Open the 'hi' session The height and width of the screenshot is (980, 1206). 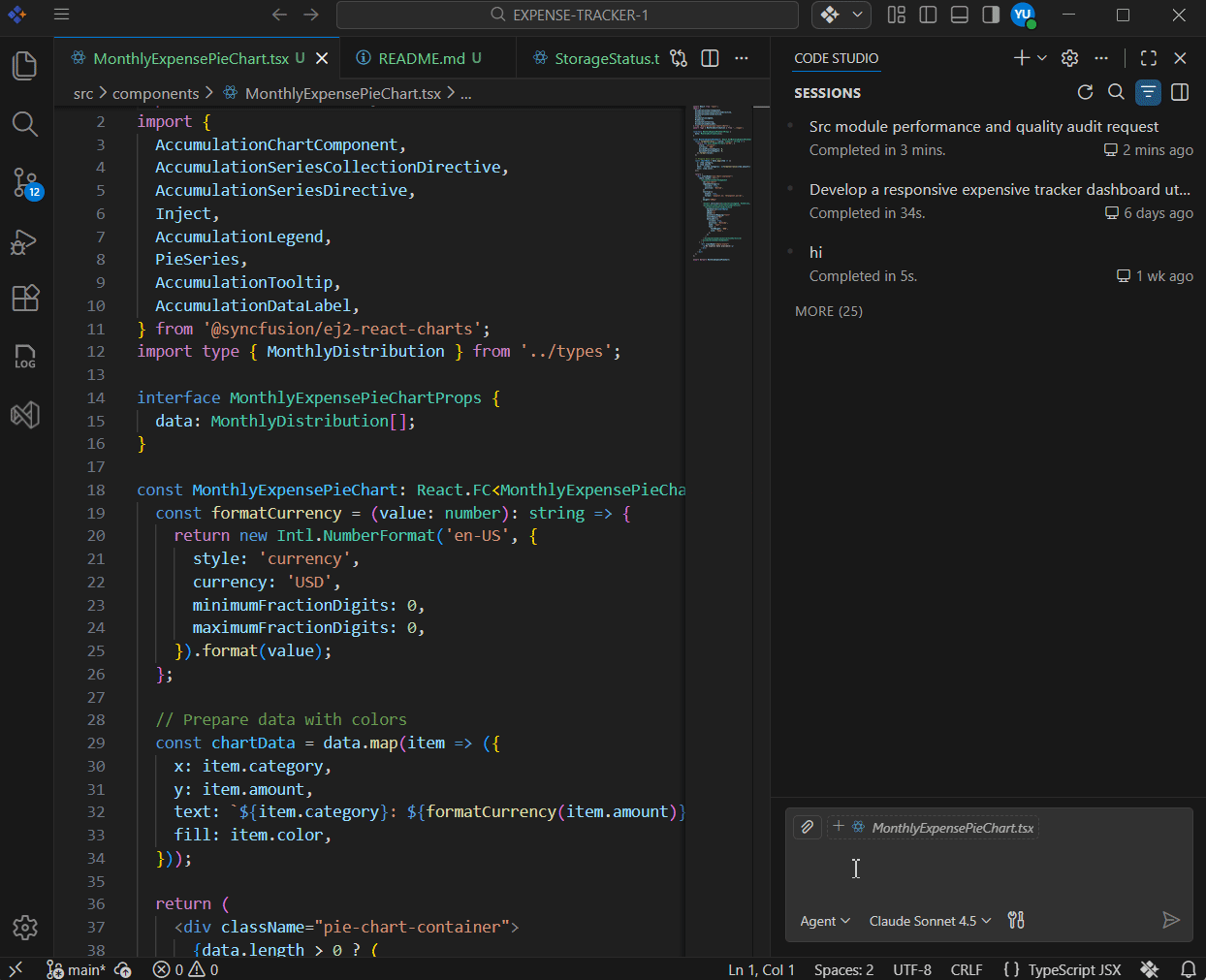(x=988, y=264)
